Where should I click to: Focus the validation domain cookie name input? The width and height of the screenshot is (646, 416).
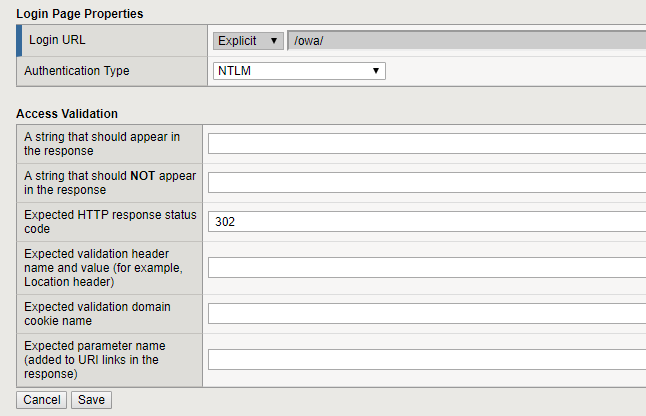pyautogui.click(x=427, y=313)
